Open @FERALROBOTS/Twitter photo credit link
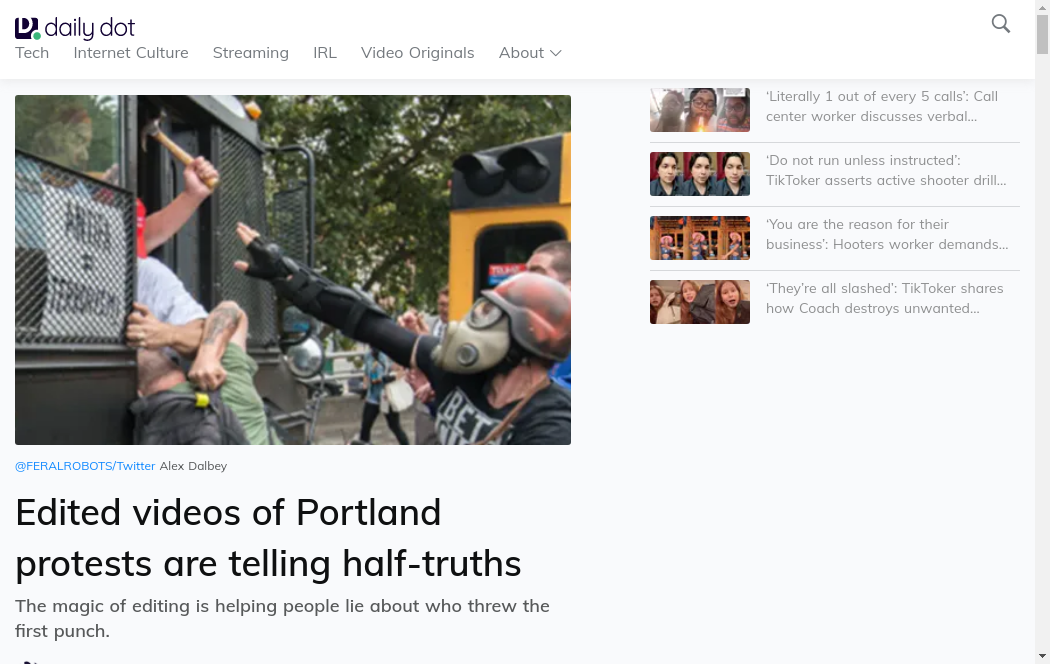The width and height of the screenshot is (1050, 664). pyautogui.click(x=85, y=466)
